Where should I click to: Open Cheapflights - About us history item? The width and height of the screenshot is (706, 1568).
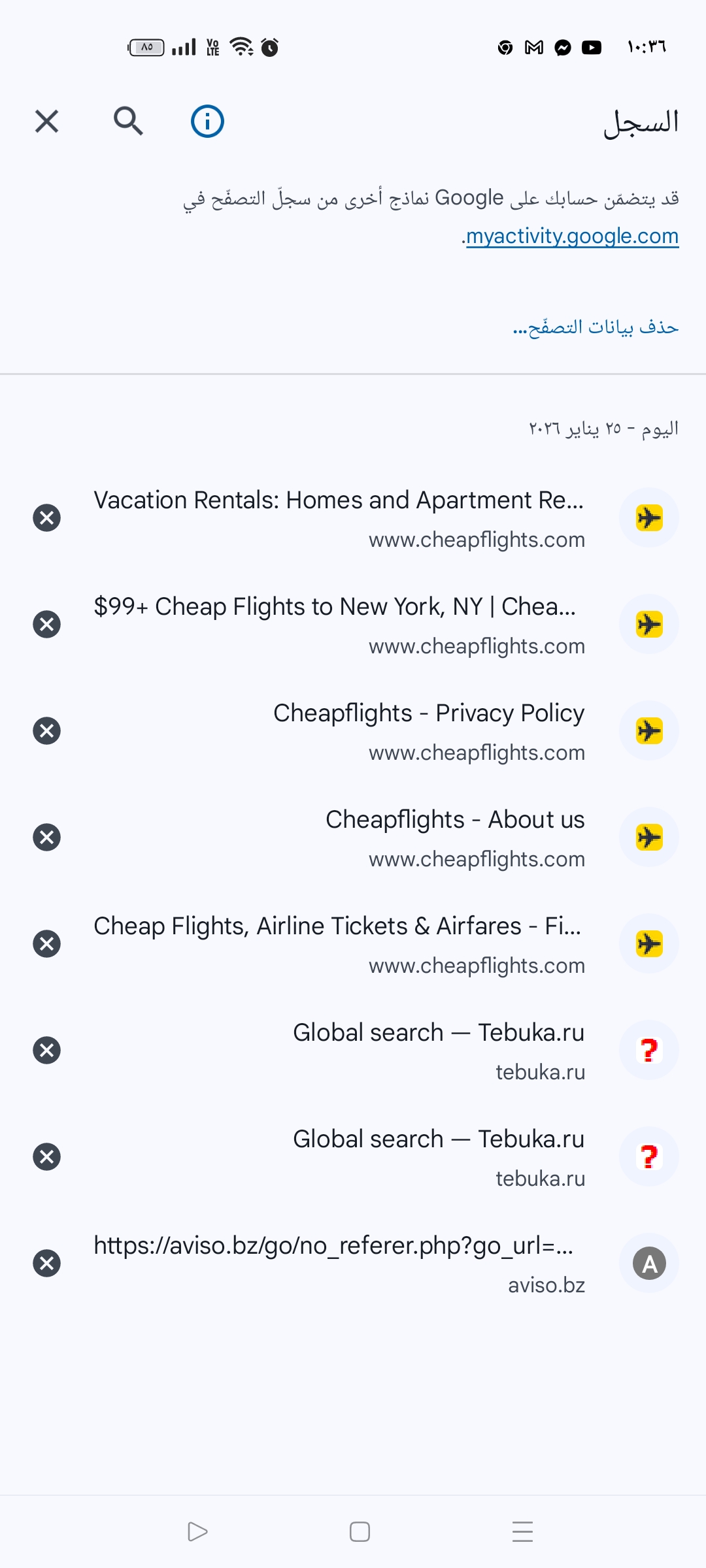tap(455, 820)
